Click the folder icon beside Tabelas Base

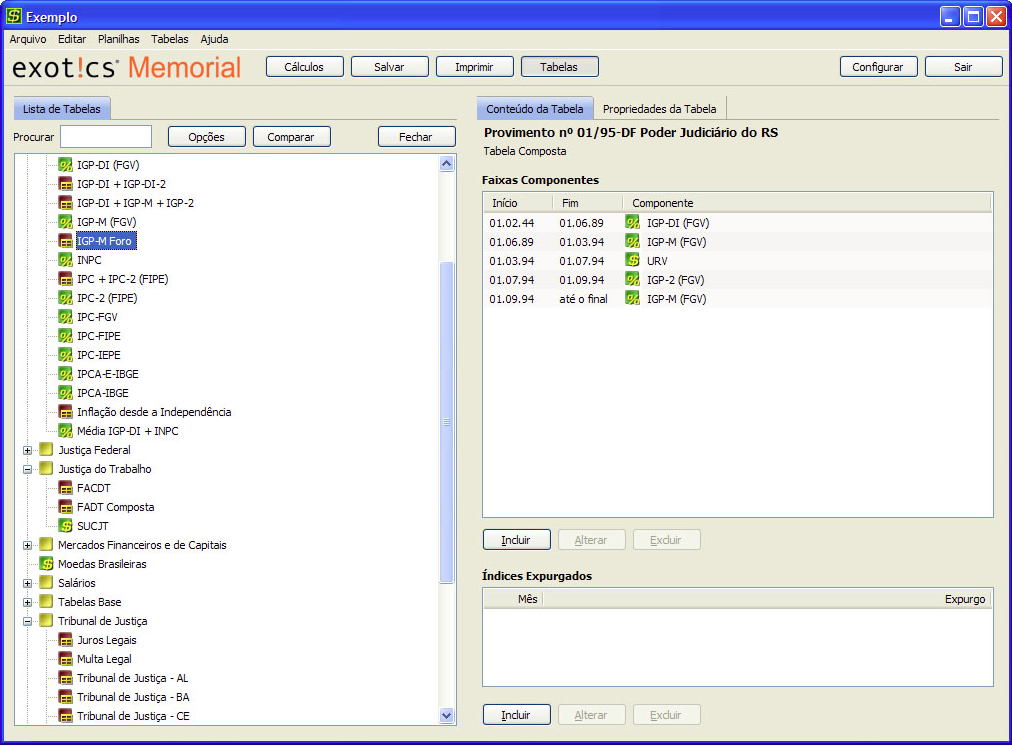[46, 602]
